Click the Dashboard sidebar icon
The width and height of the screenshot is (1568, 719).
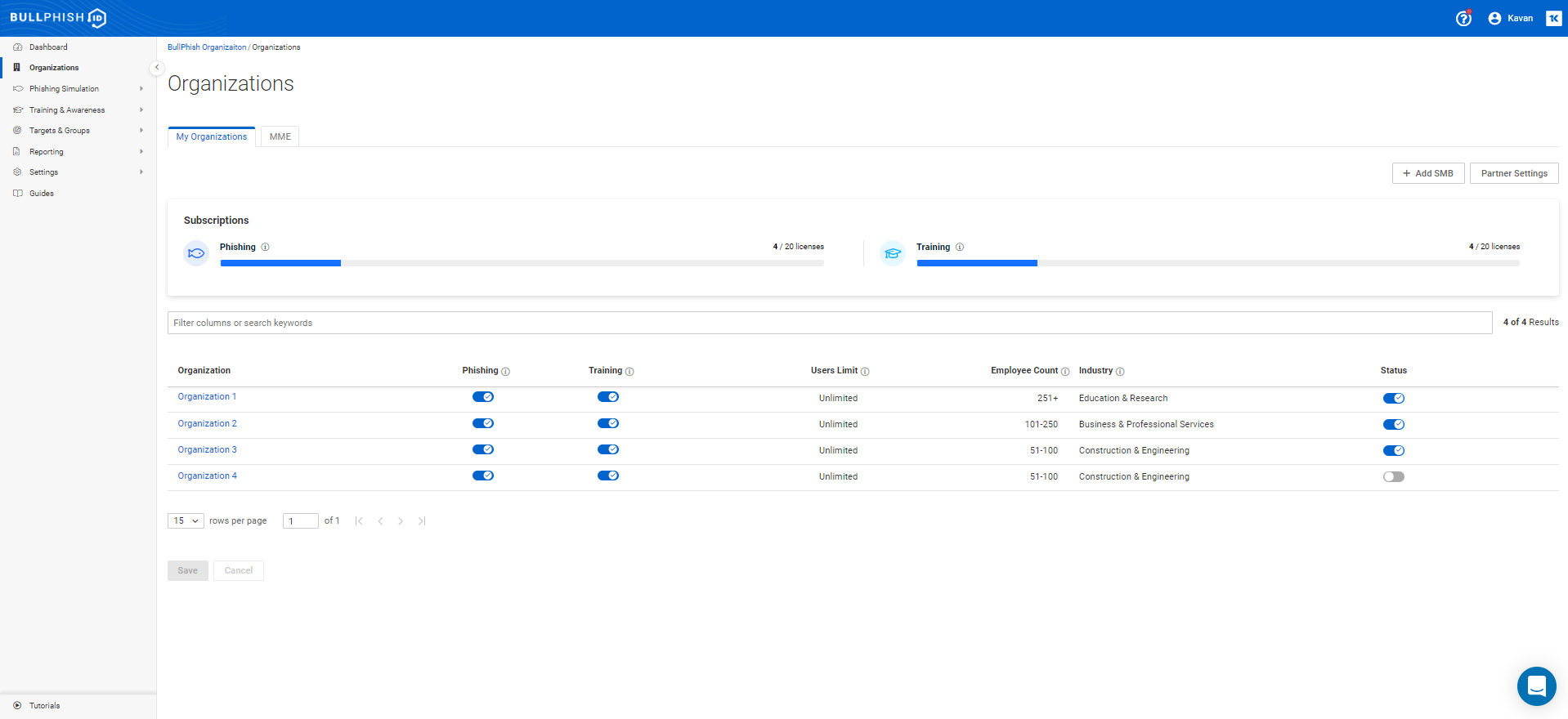pos(17,47)
